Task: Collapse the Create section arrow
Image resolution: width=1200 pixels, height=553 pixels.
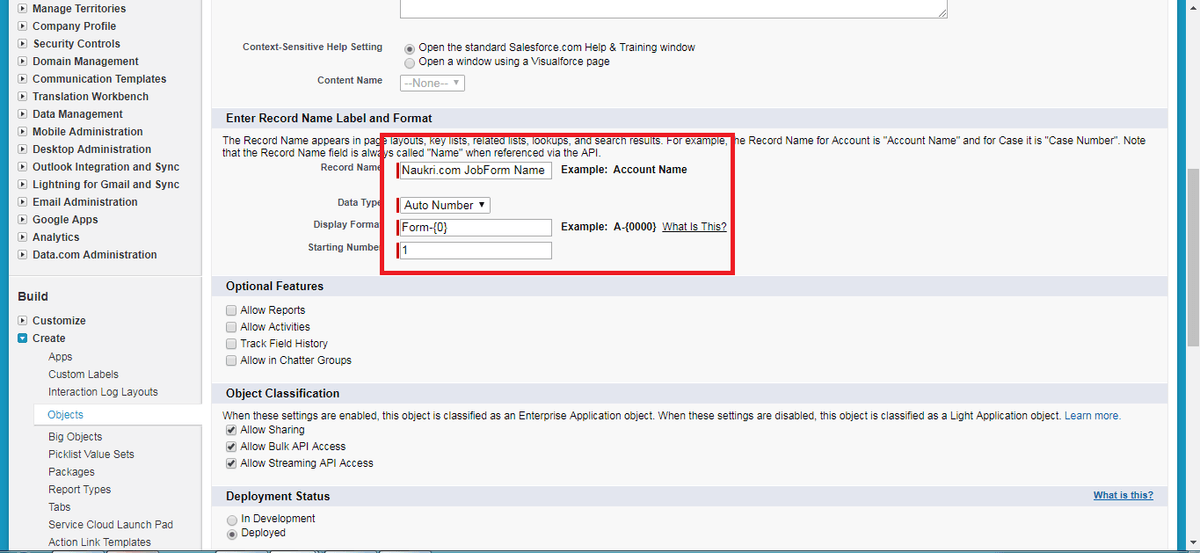Action: point(23,339)
